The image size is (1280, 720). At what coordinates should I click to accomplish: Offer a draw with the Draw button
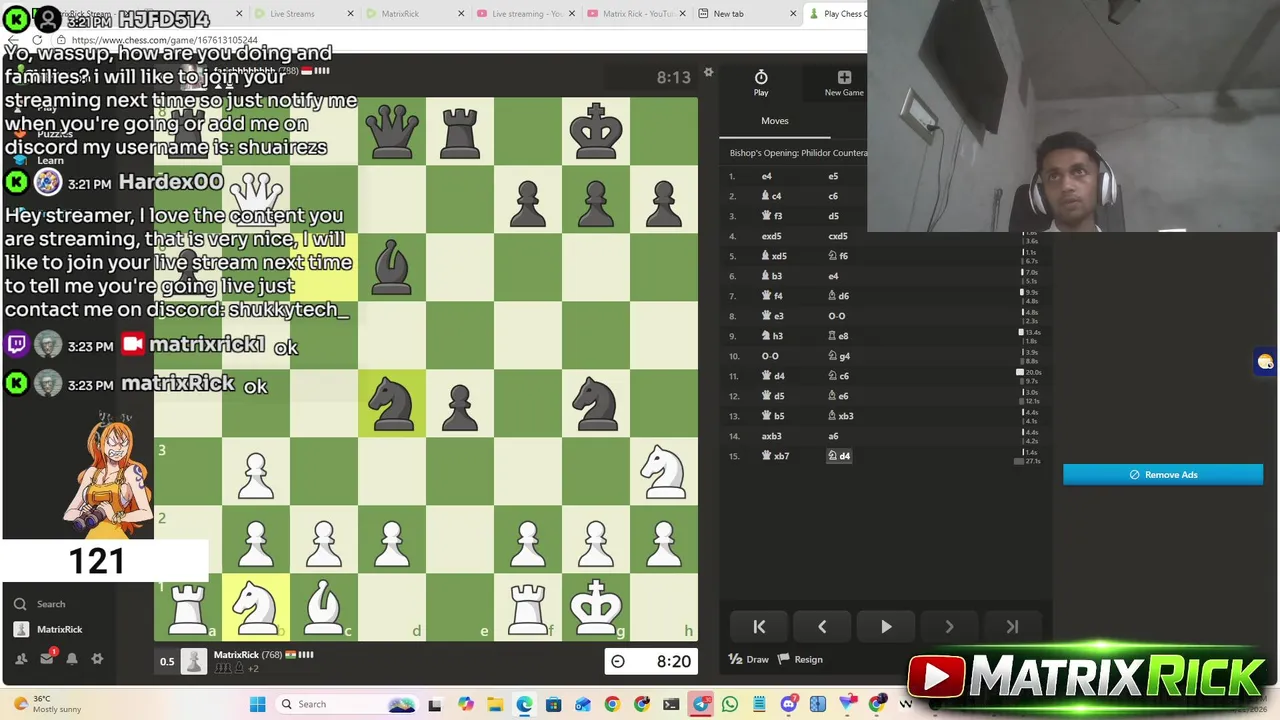[749, 659]
